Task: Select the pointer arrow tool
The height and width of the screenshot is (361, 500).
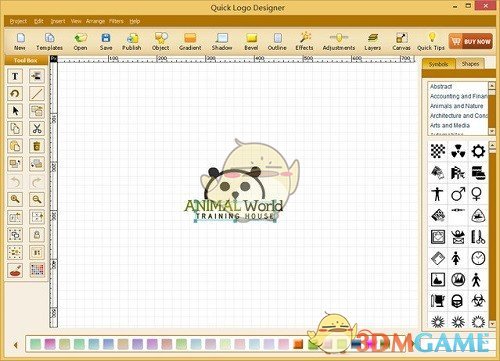Action: [15, 111]
